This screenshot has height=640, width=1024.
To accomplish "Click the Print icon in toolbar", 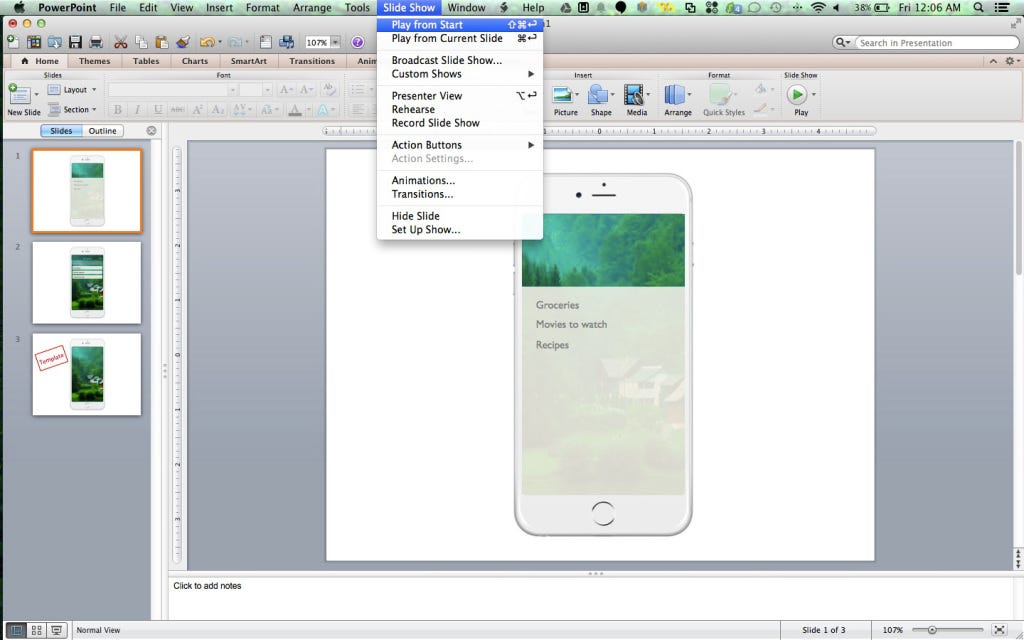I will tap(96, 42).
